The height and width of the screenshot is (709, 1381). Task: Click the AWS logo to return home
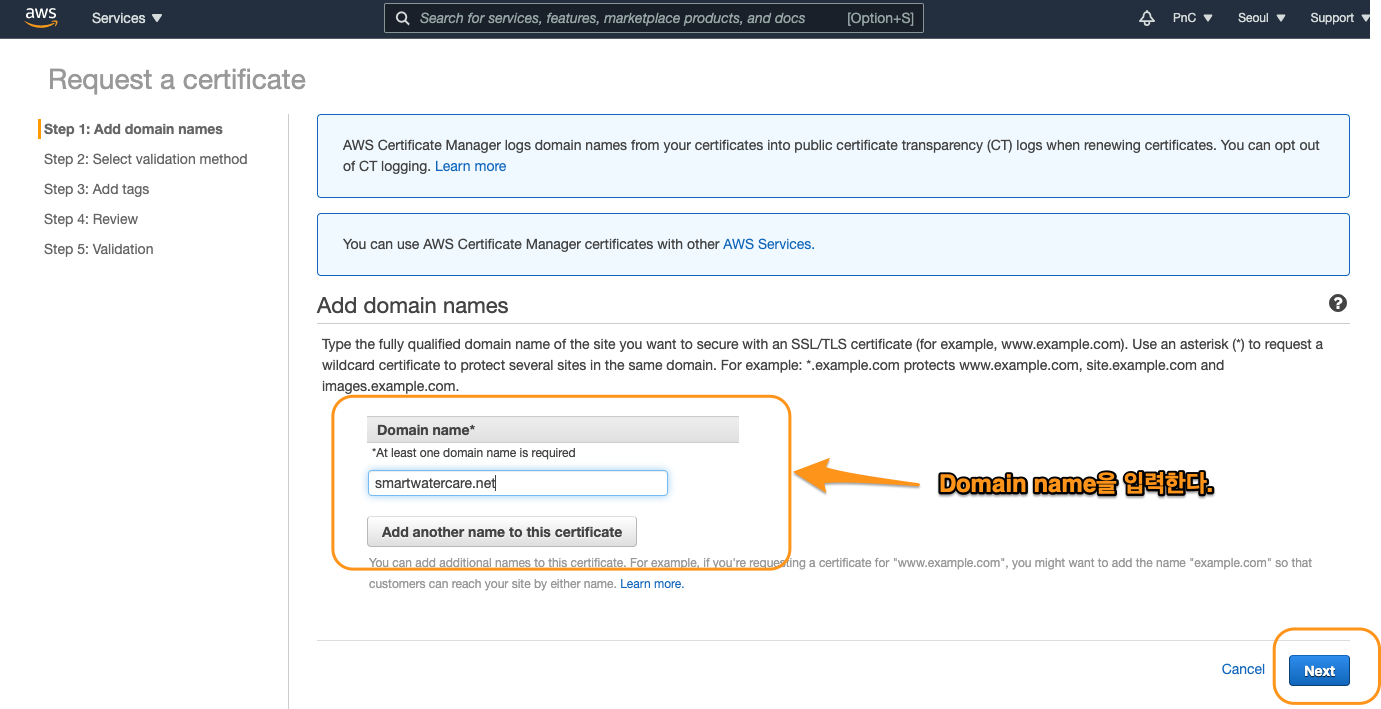[40, 17]
